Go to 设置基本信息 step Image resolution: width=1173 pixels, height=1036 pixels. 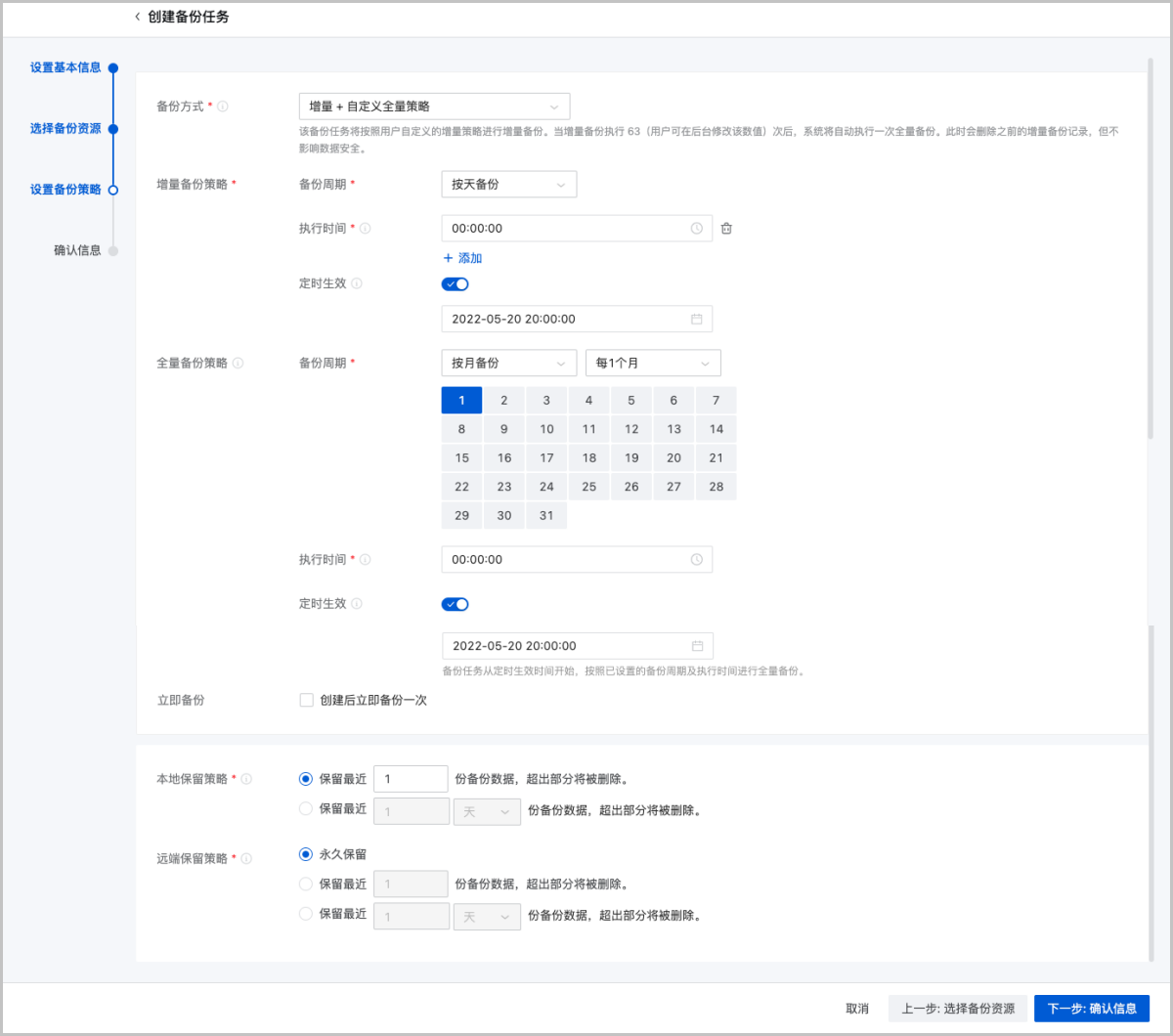click(65, 68)
